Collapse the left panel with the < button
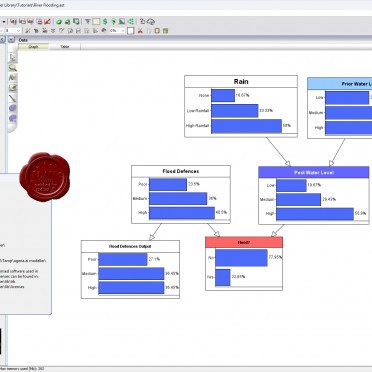The image size is (372, 372). point(2,40)
